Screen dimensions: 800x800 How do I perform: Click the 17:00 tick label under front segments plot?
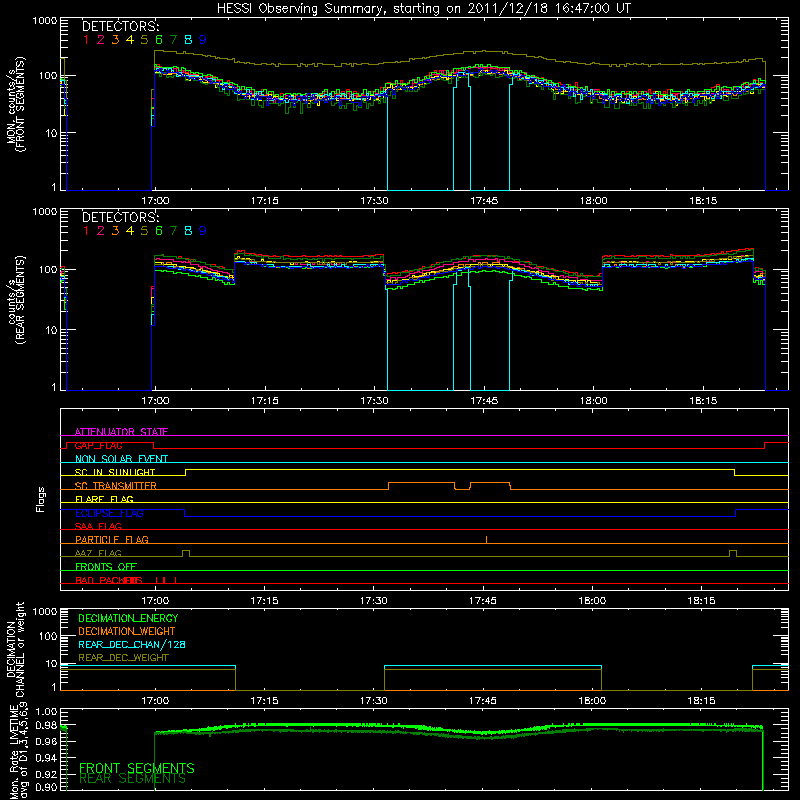pos(155,201)
